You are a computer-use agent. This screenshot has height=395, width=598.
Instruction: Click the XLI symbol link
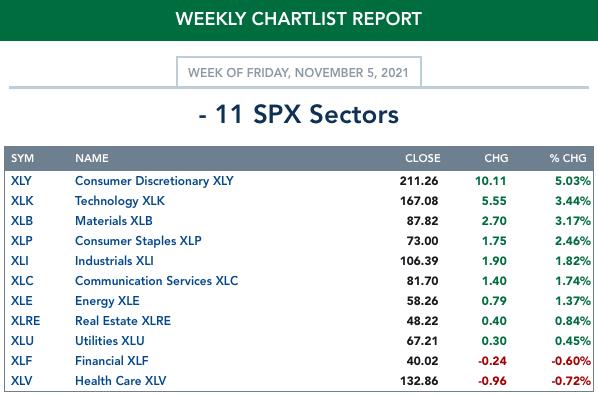[19, 261]
